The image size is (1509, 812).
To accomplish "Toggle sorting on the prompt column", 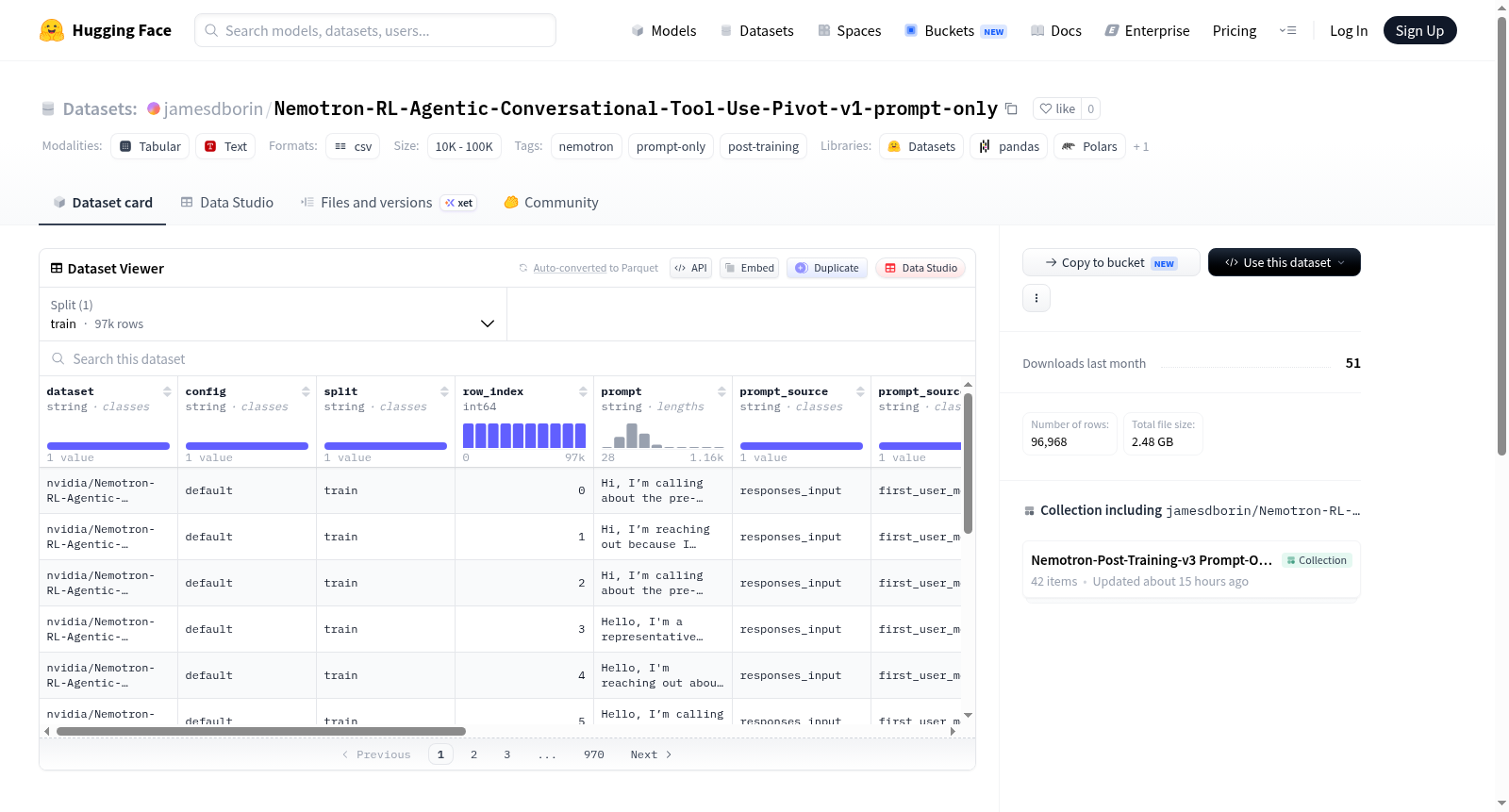I will [x=721, y=391].
